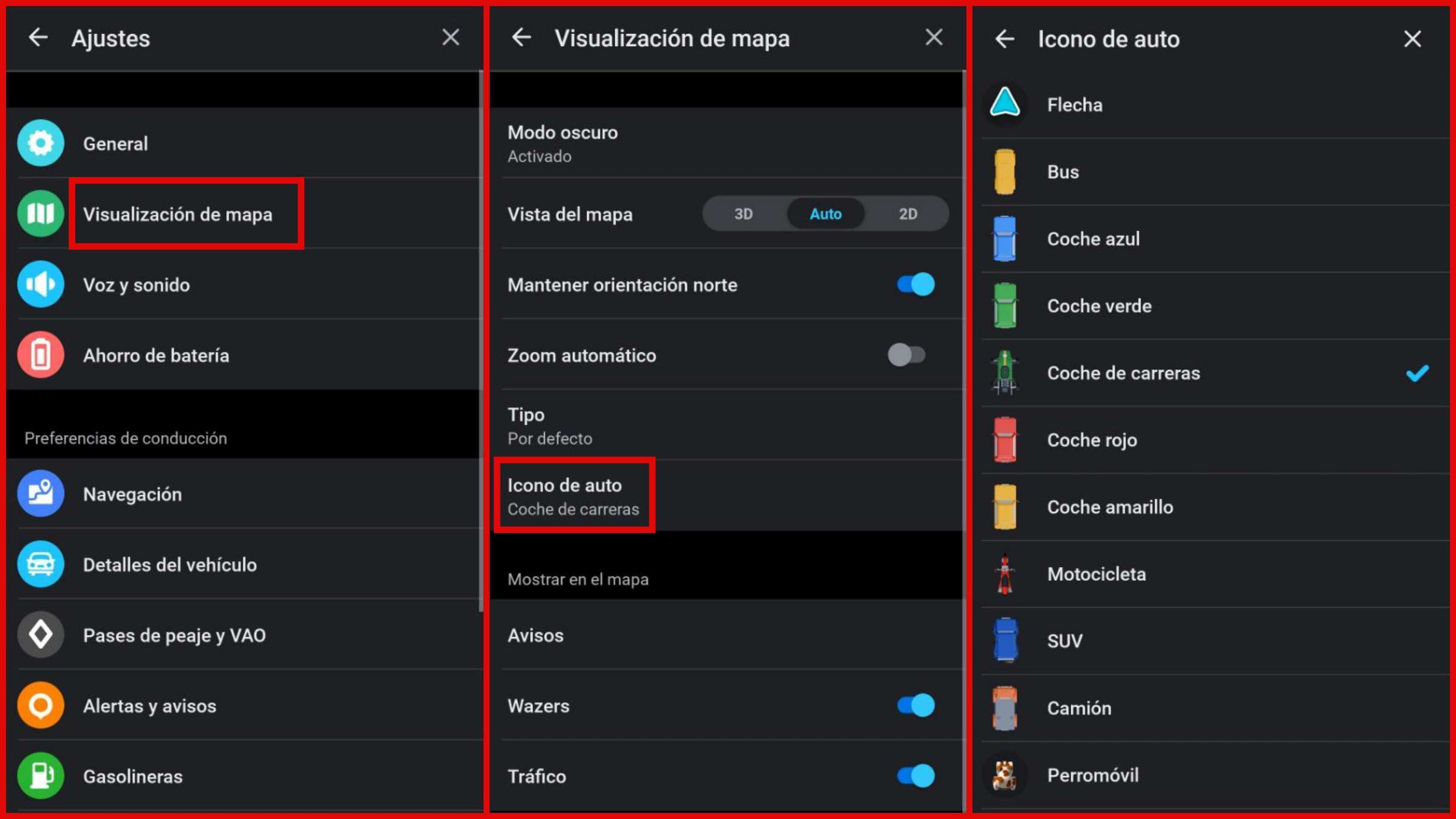
Task: Tap the Navegación map pin icon
Action: (x=41, y=493)
